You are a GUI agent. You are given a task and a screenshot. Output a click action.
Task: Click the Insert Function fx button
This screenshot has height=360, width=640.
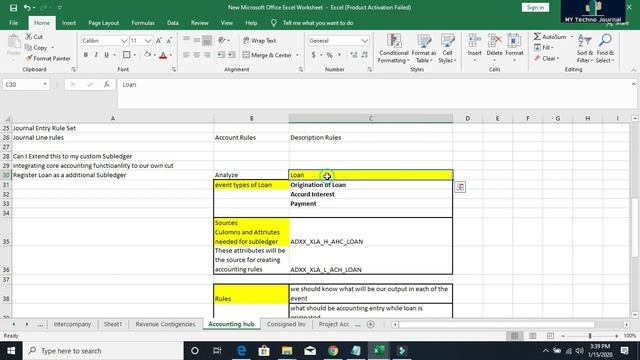tap(107, 84)
